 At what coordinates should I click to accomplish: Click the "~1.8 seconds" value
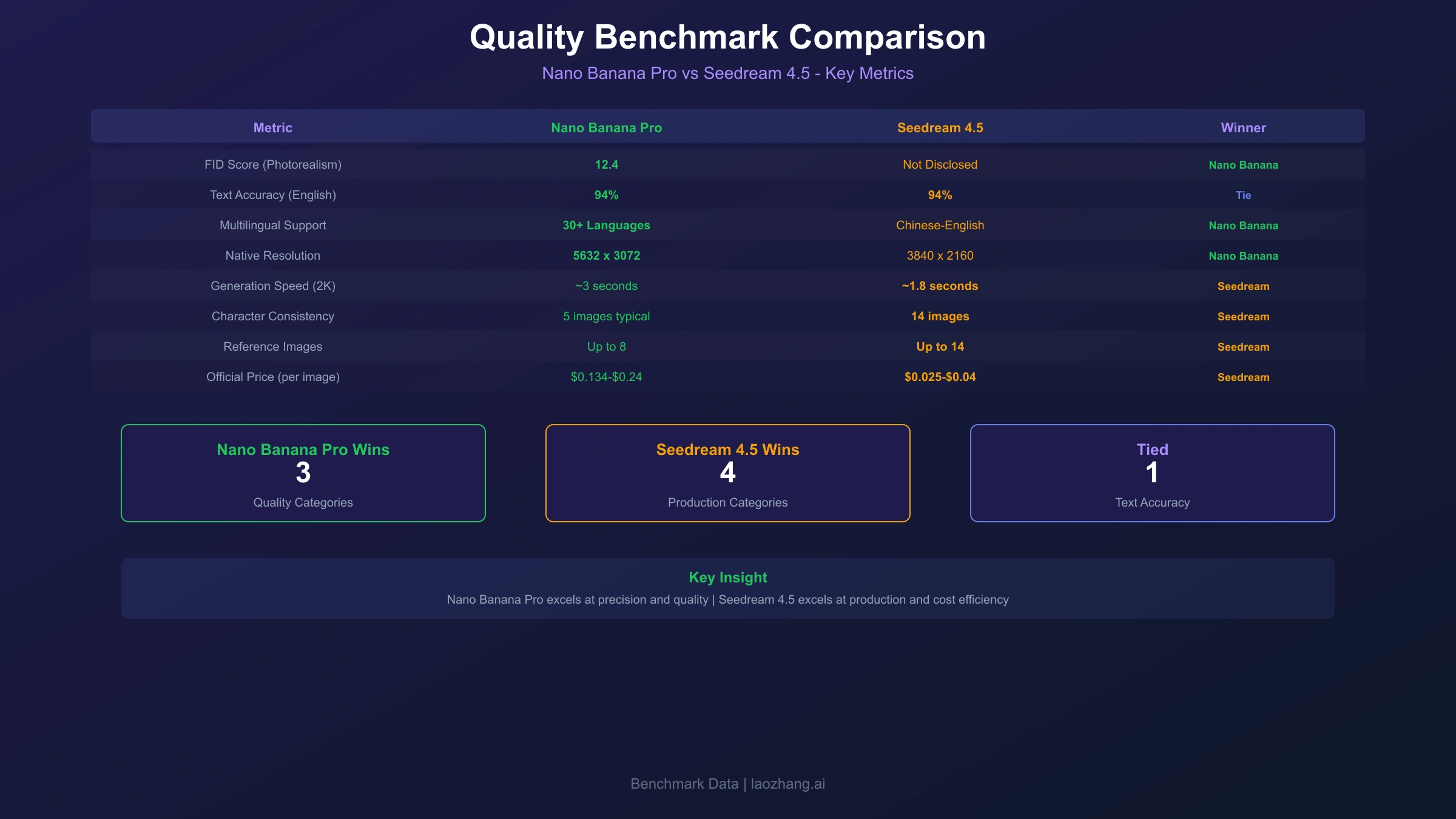pyautogui.click(x=940, y=286)
